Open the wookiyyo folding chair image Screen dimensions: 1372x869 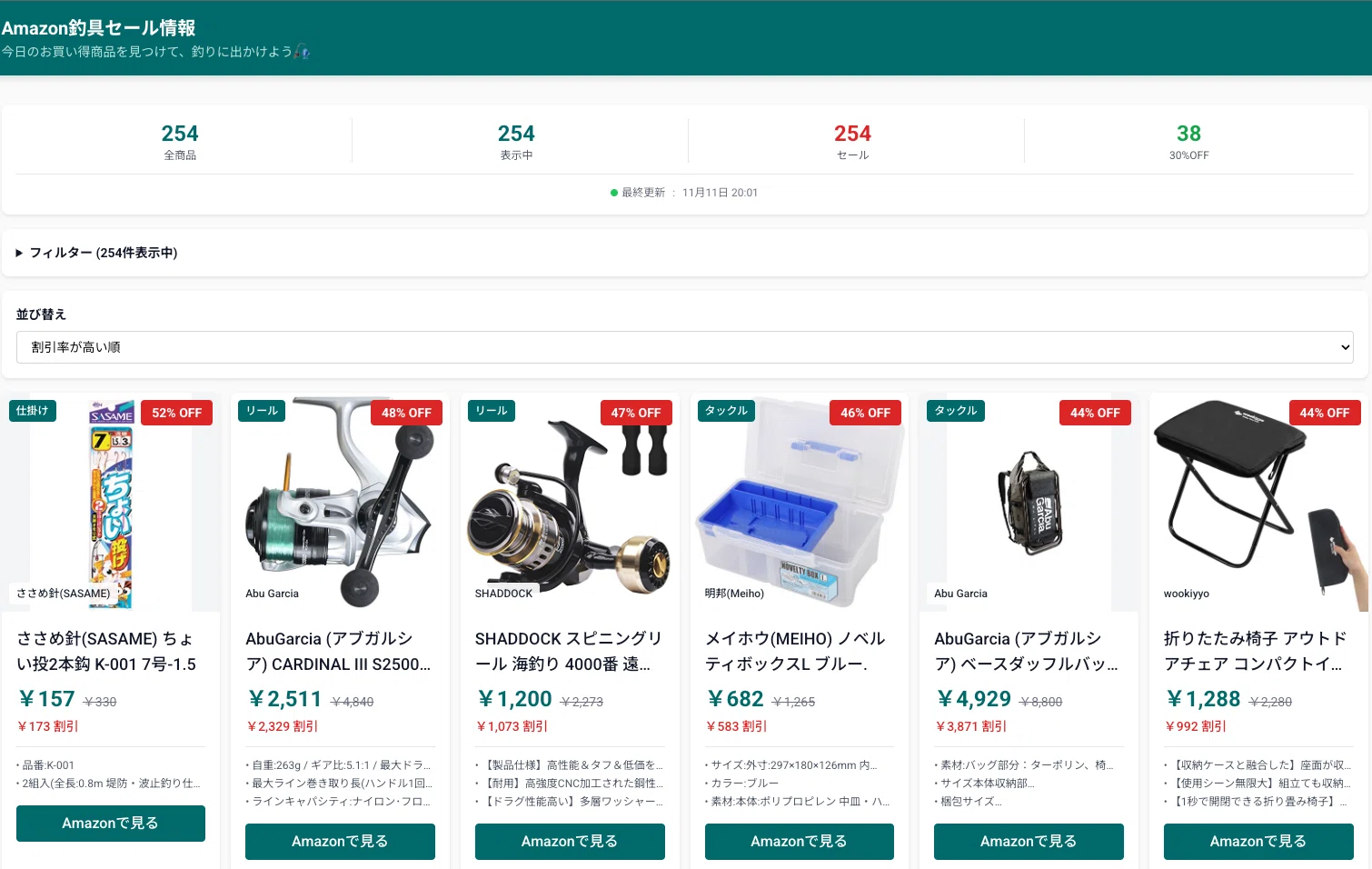click(1258, 503)
